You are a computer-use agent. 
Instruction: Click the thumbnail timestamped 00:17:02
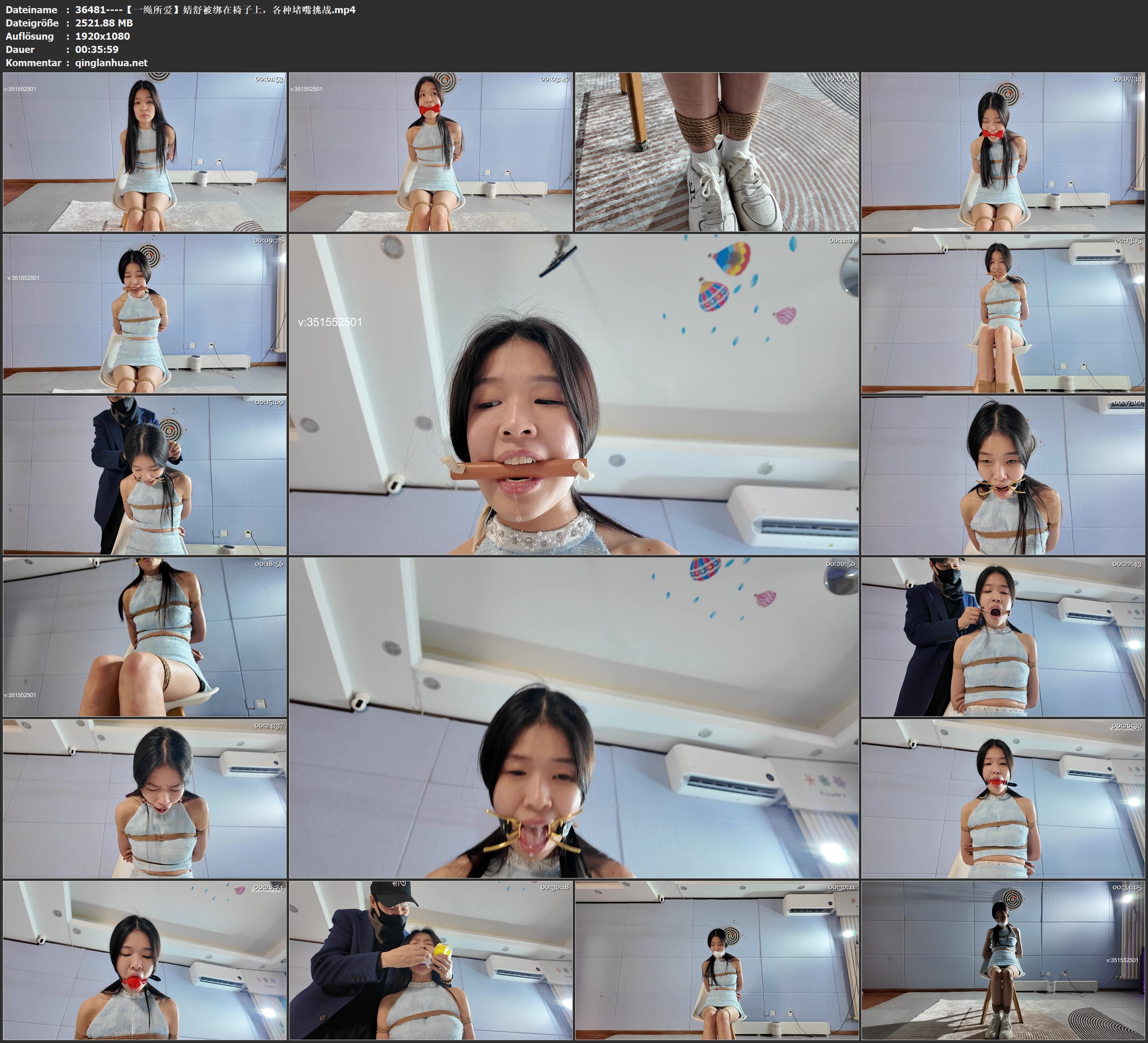[1003, 475]
